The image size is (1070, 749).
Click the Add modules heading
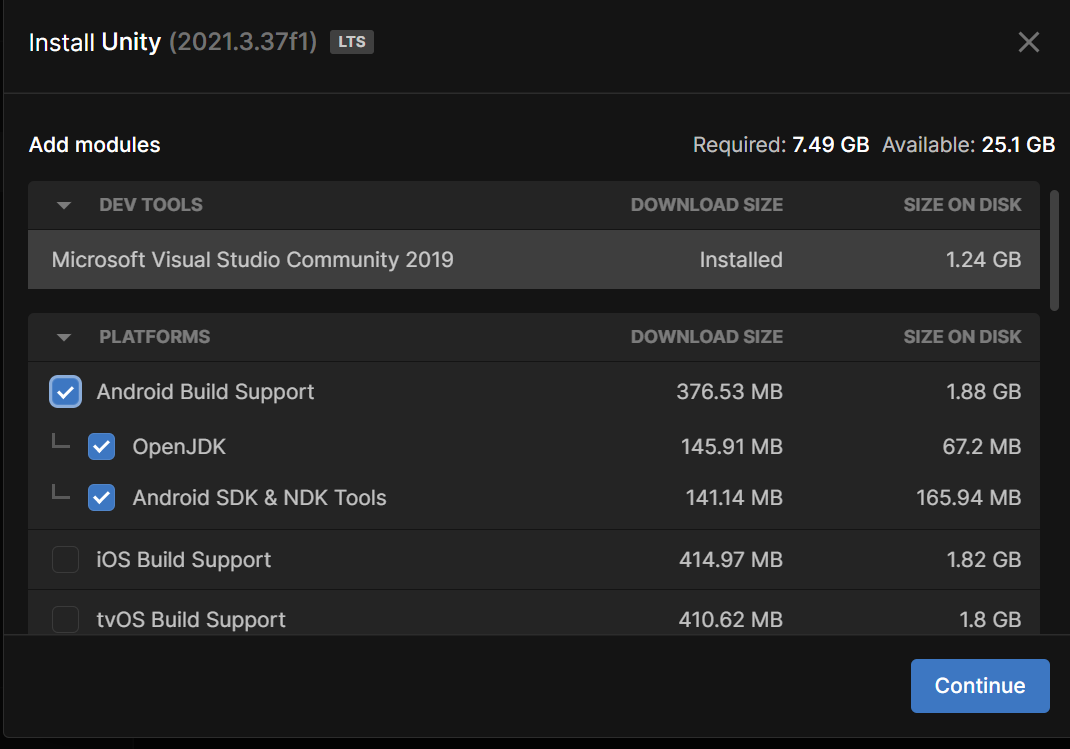click(93, 144)
